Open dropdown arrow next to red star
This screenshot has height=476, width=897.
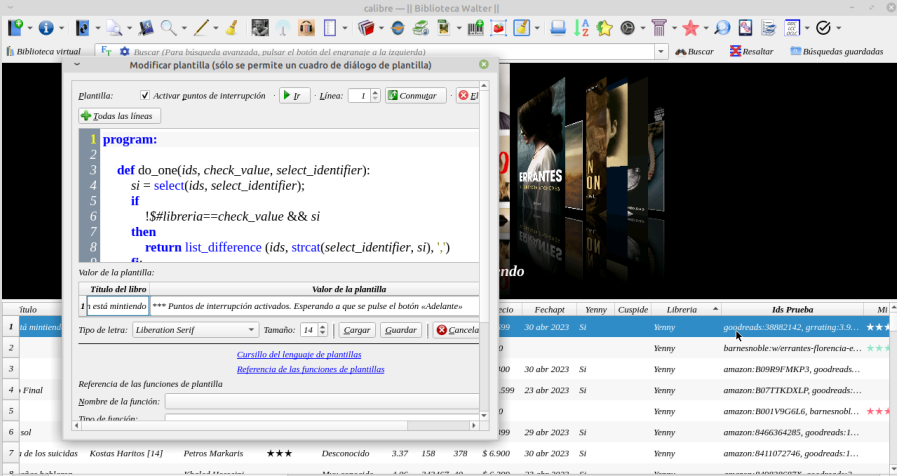click(705, 27)
